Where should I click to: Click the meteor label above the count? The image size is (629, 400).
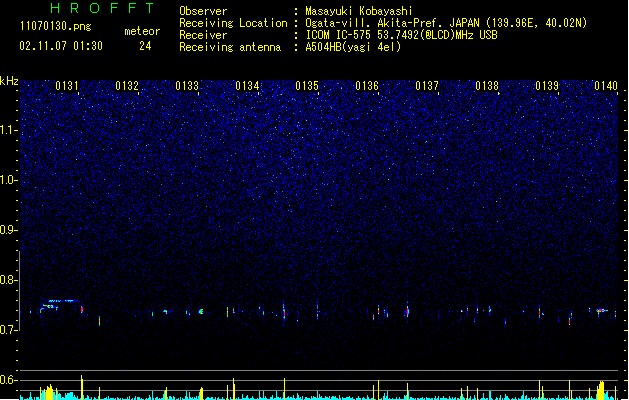pyautogui.click(x=142, y=31)
